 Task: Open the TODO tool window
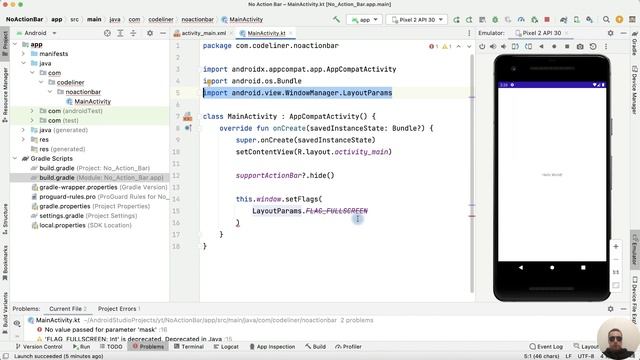tap(111, 347)
